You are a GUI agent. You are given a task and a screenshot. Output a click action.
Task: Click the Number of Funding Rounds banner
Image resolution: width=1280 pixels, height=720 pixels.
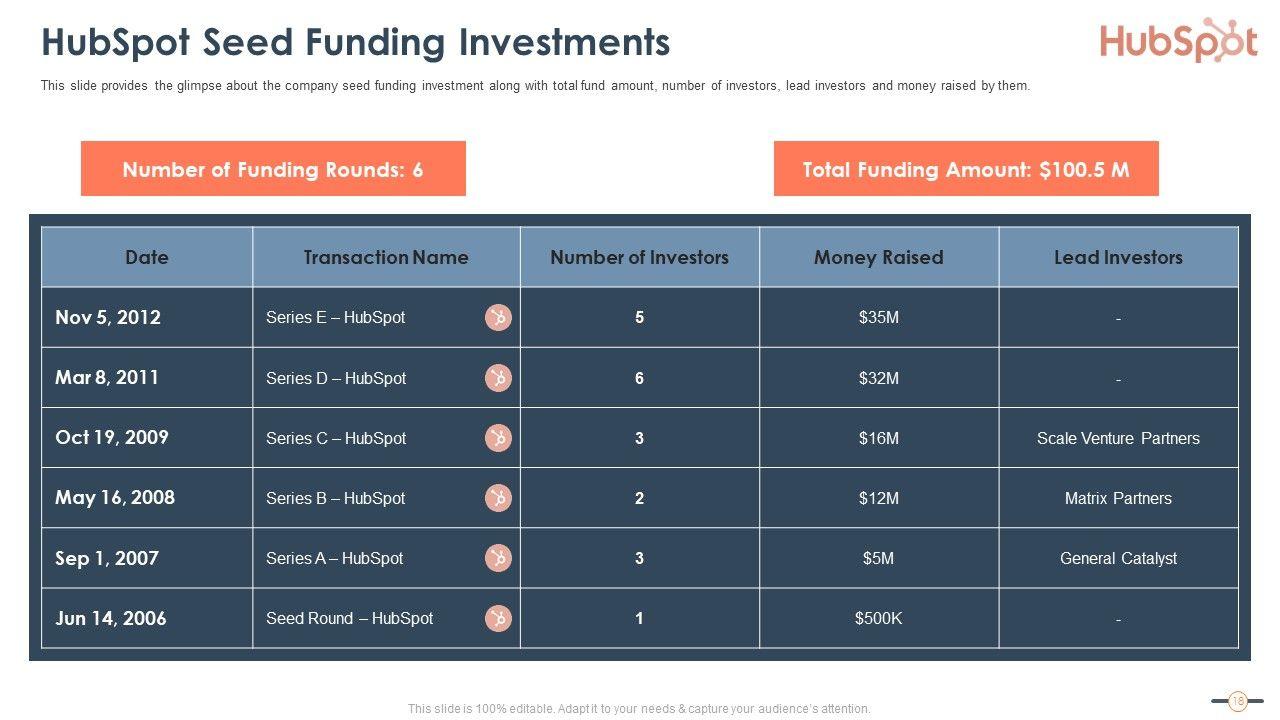[273, 169]
